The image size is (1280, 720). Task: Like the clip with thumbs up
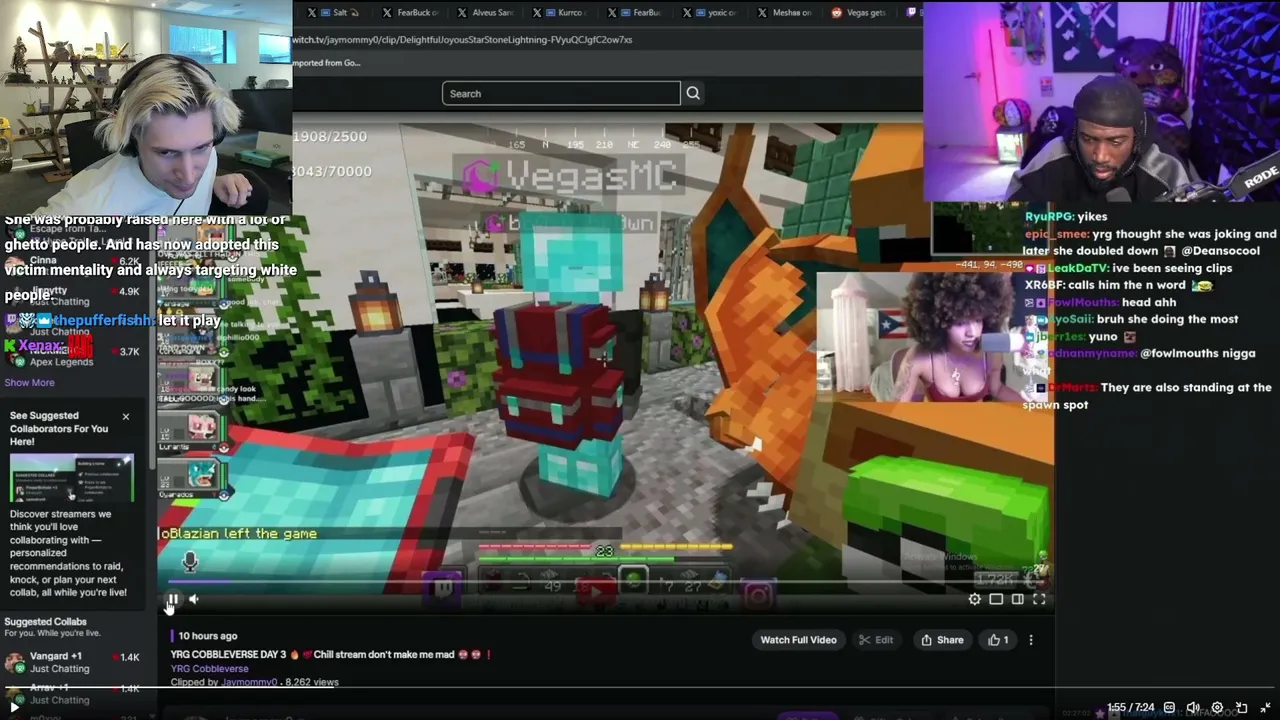998,640
